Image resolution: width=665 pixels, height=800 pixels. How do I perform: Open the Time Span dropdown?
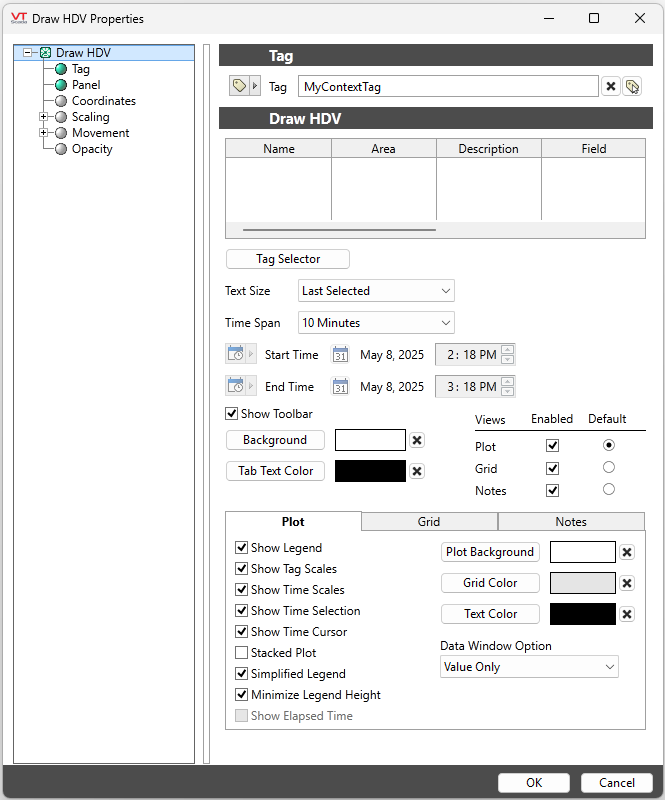(x=376, y=323)
